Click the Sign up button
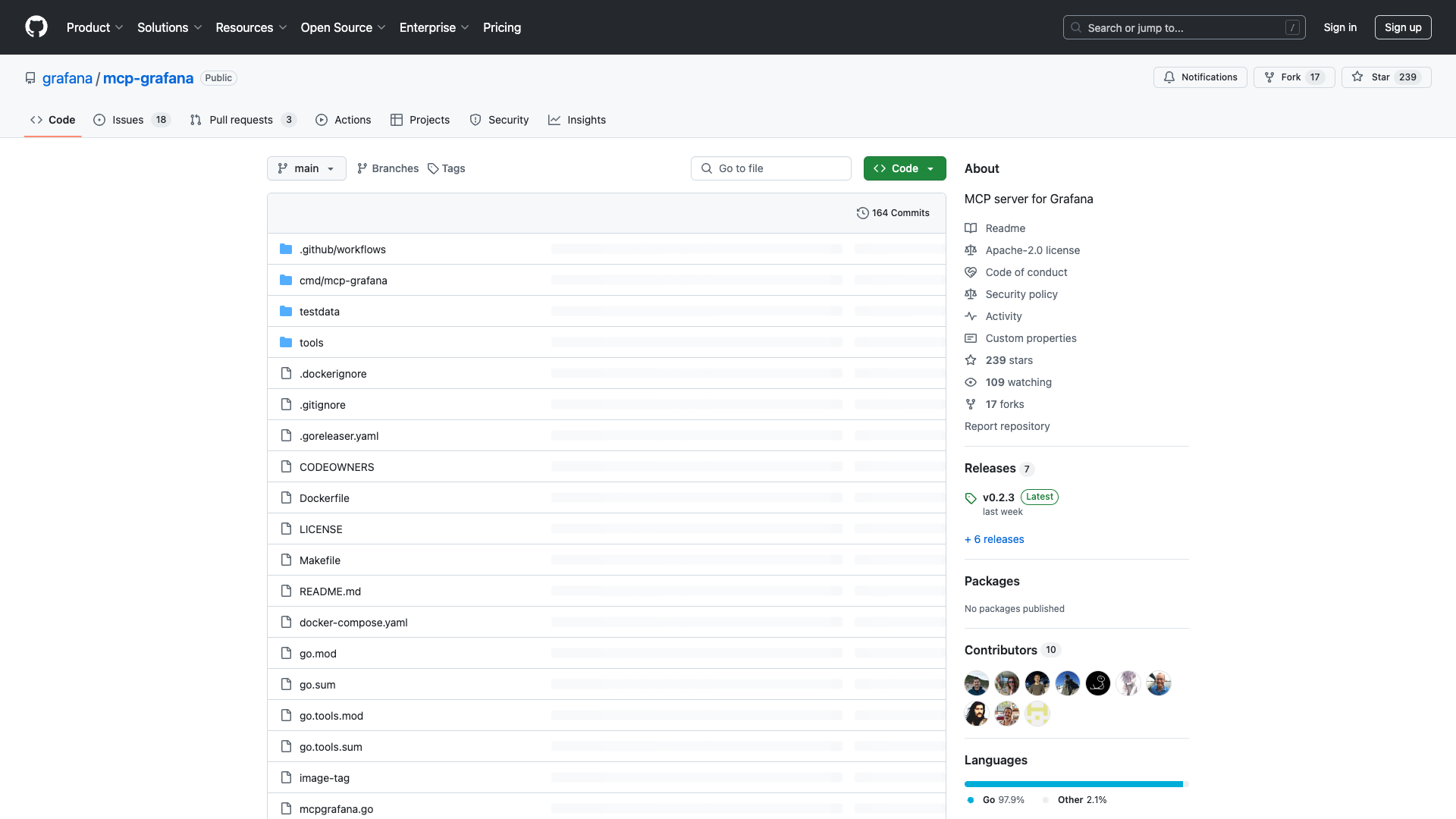 [x=1402, y=27]
